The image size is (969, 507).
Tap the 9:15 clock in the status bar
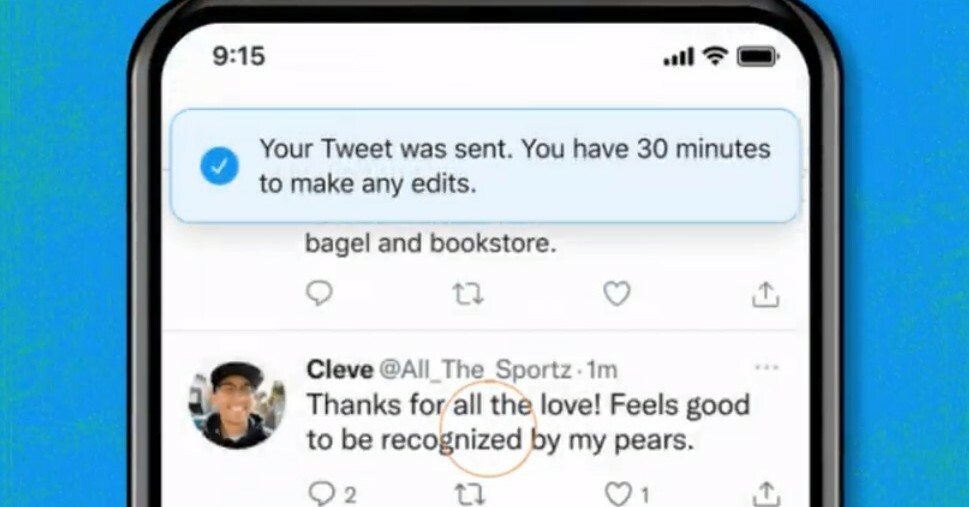[239, 56]
